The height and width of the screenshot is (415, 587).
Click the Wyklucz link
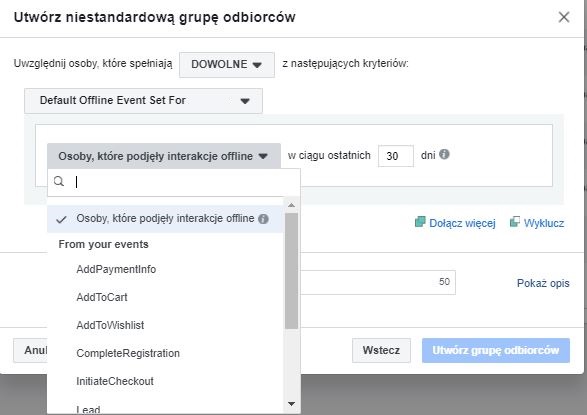tap(544, 223)
